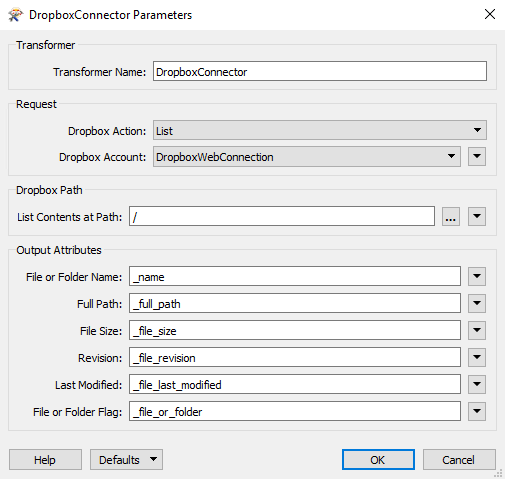Image resolution: width=505 pixels, height=479 pixels.
Task: Click the FME transformer icon in title bar
Action: (15, 15)
